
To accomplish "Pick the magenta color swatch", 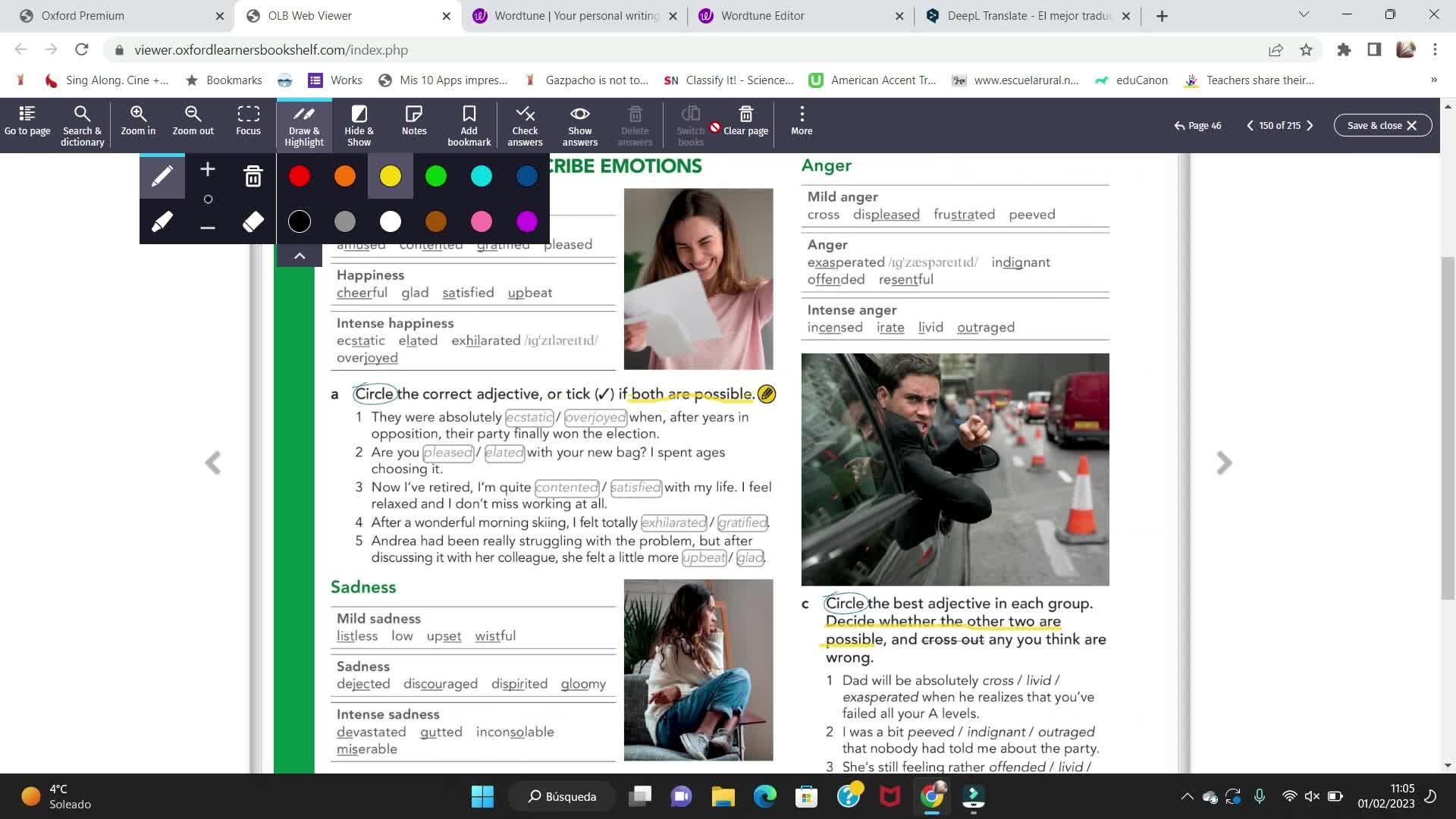I will 526,221.
